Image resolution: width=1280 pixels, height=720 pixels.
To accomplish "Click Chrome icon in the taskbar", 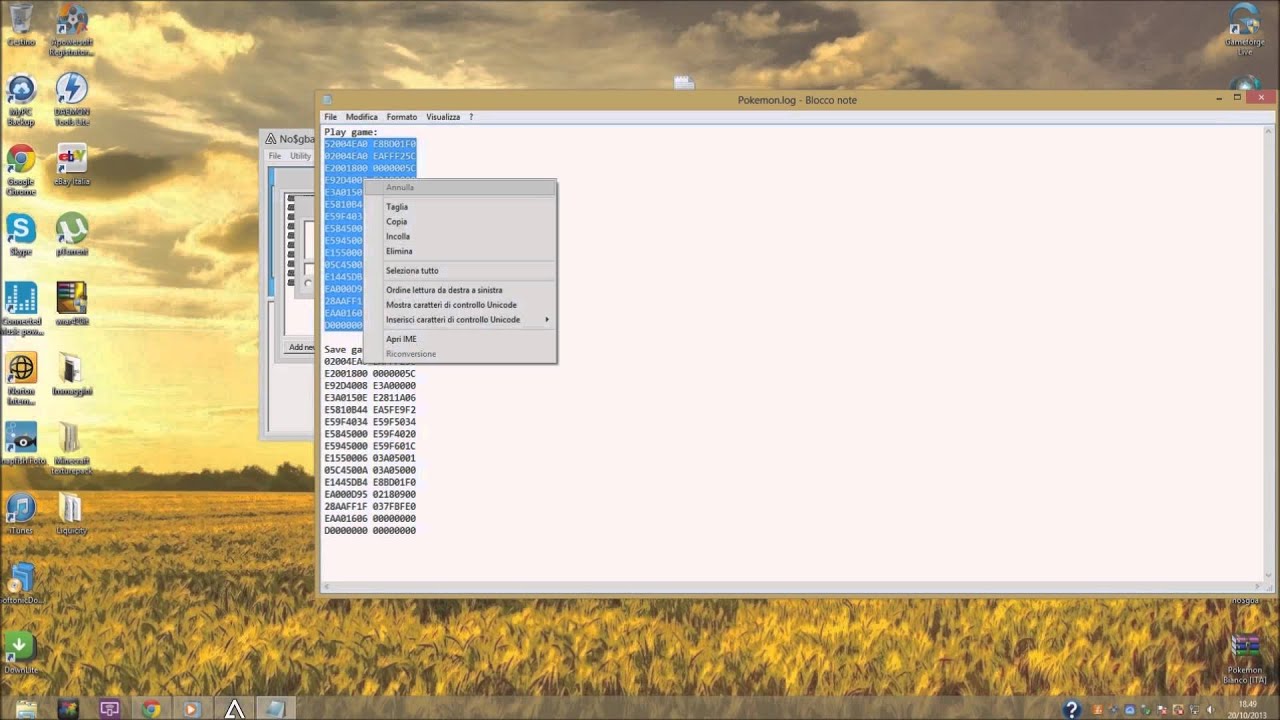I will [x=151, y=709].
